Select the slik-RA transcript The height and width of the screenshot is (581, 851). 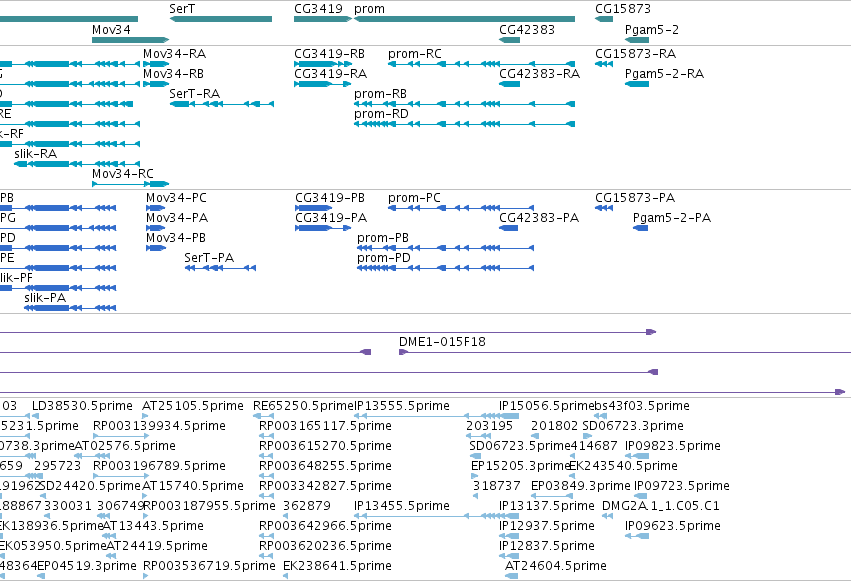click(77, 164)
